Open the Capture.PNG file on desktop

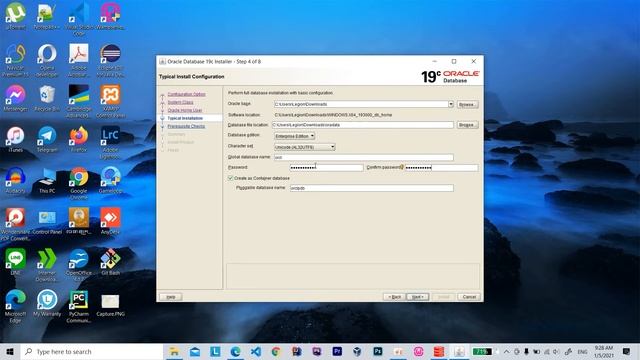click(x=111, y=304)
